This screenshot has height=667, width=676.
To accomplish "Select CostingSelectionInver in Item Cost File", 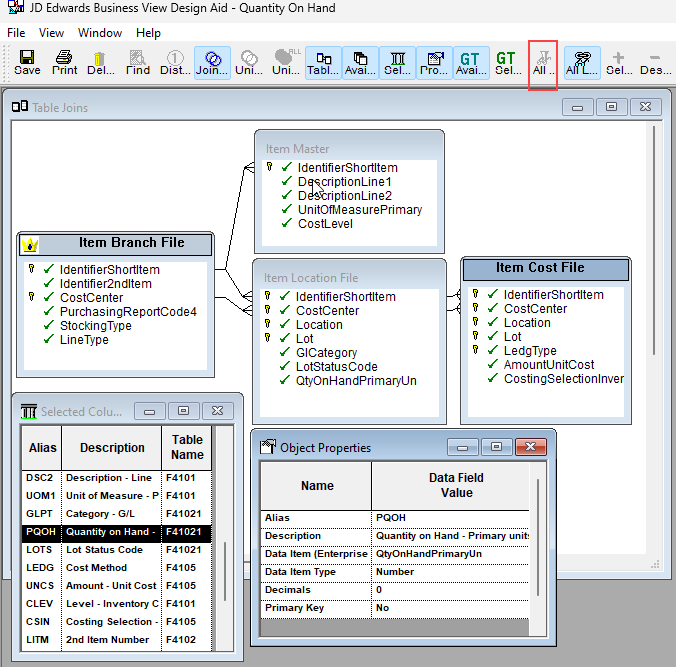I will tap(563, 379).
